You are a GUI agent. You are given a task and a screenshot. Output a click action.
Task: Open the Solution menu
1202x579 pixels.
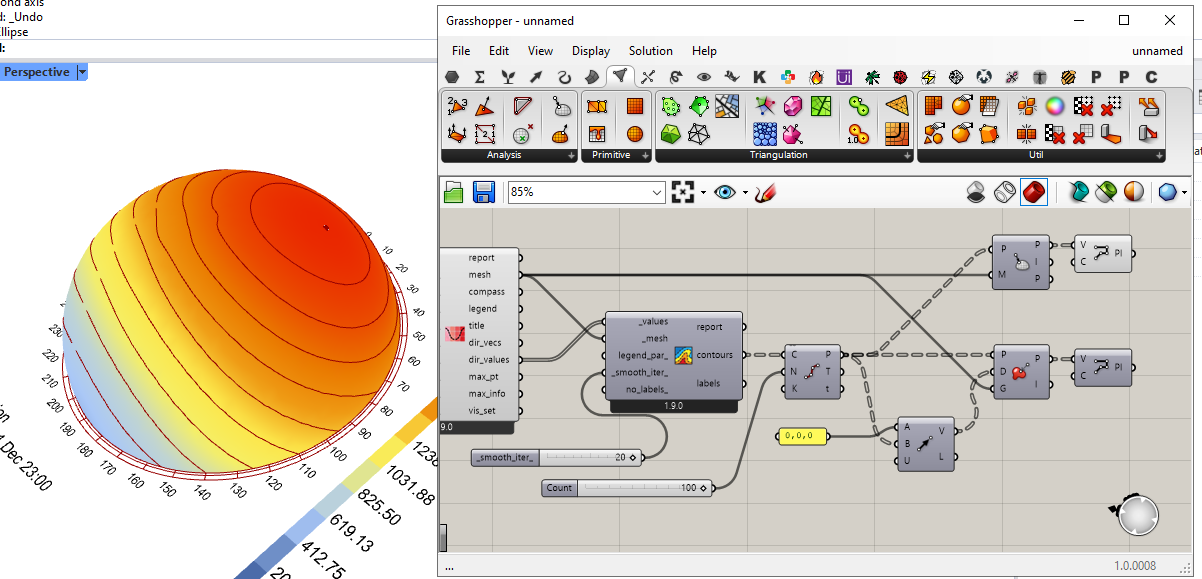(x=650, y=51)
